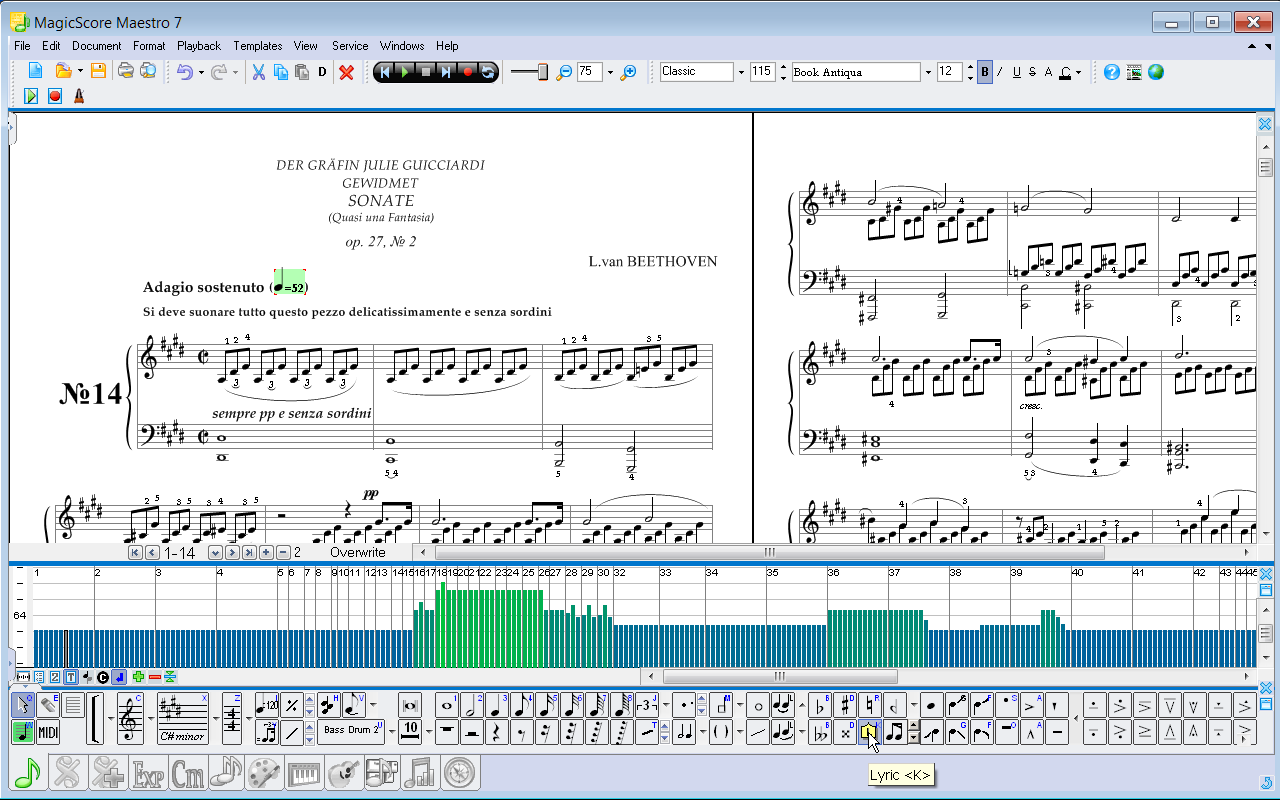Image resolution: width=1280 pixels, height=800 pixels.
Task: Open the Windows menu
Action: pyautogui.click(x=402, y=46)
